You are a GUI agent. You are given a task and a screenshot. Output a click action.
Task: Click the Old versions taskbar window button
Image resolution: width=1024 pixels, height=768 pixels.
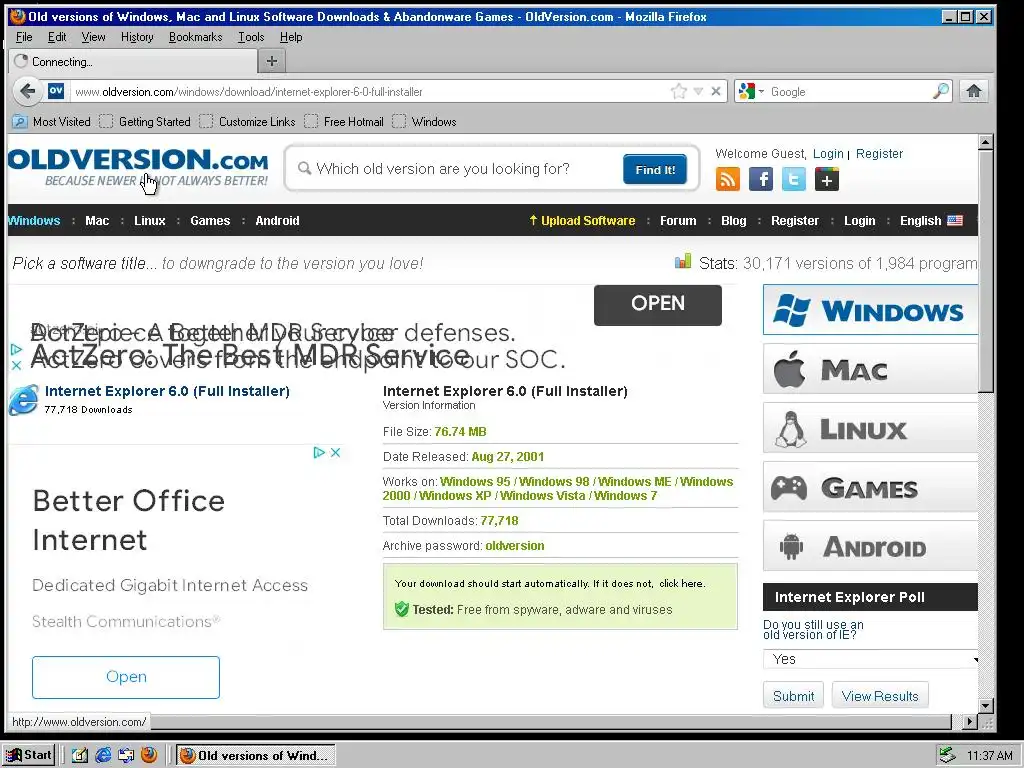255,755
